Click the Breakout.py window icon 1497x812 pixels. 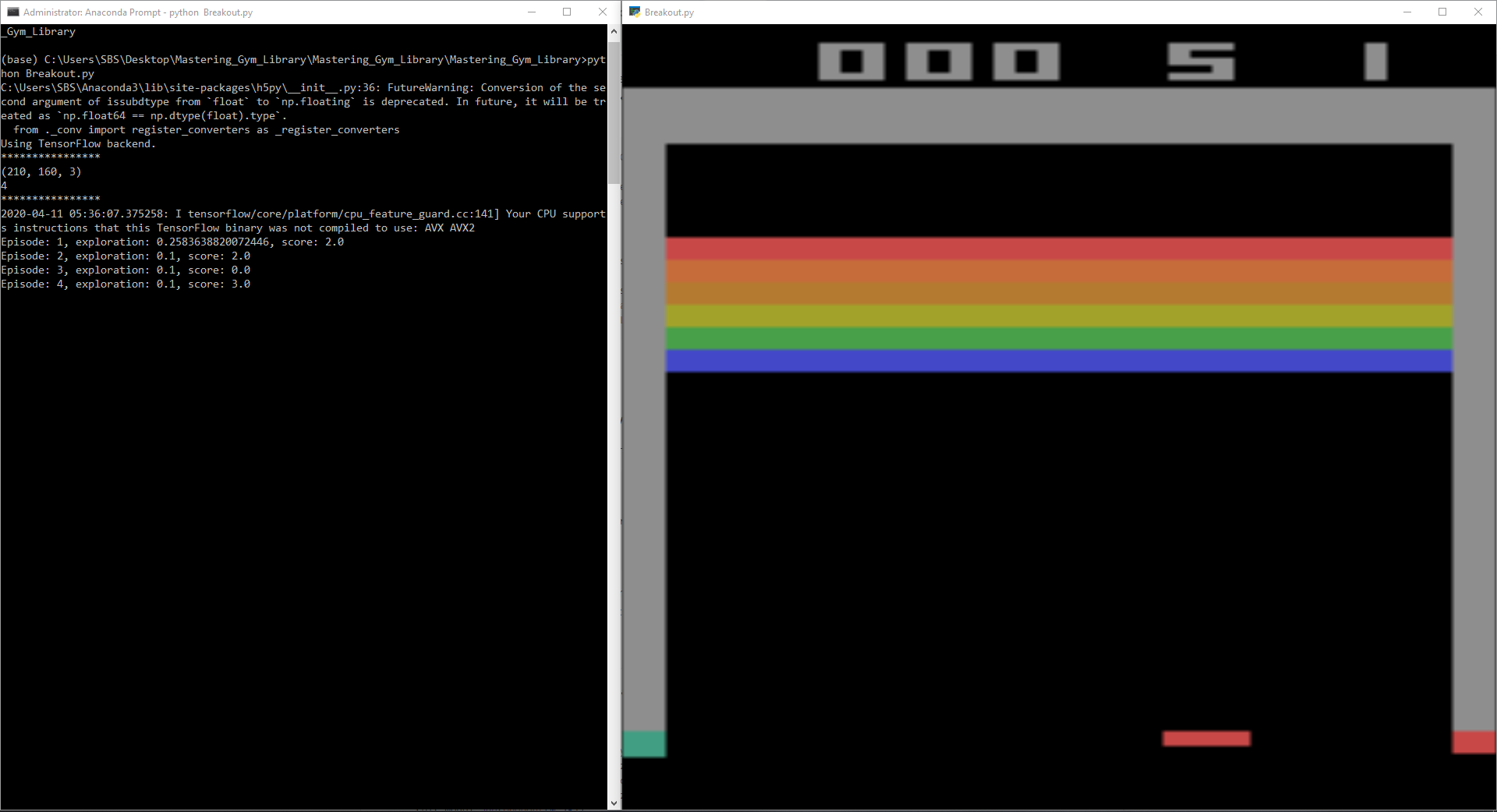point(635,12)
